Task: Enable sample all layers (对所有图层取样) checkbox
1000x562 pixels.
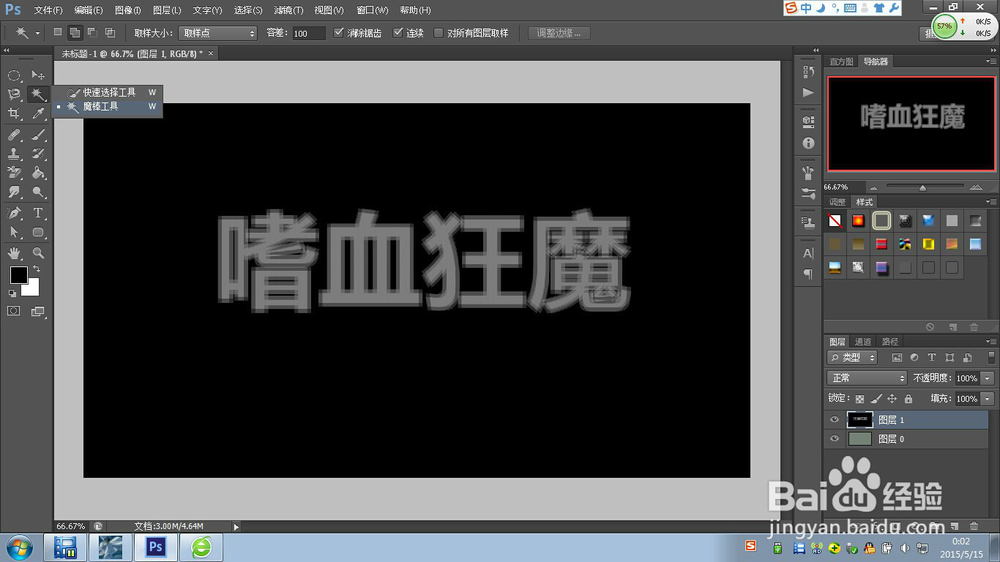Action: (x=438, y=33)
